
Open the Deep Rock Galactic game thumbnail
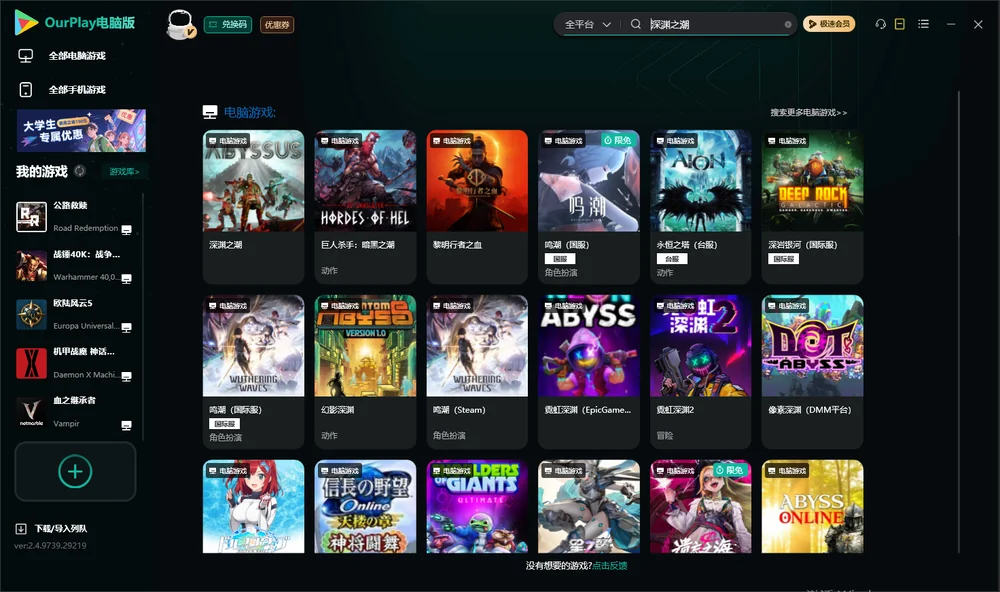pyautogui.click(x=812, y=181)
